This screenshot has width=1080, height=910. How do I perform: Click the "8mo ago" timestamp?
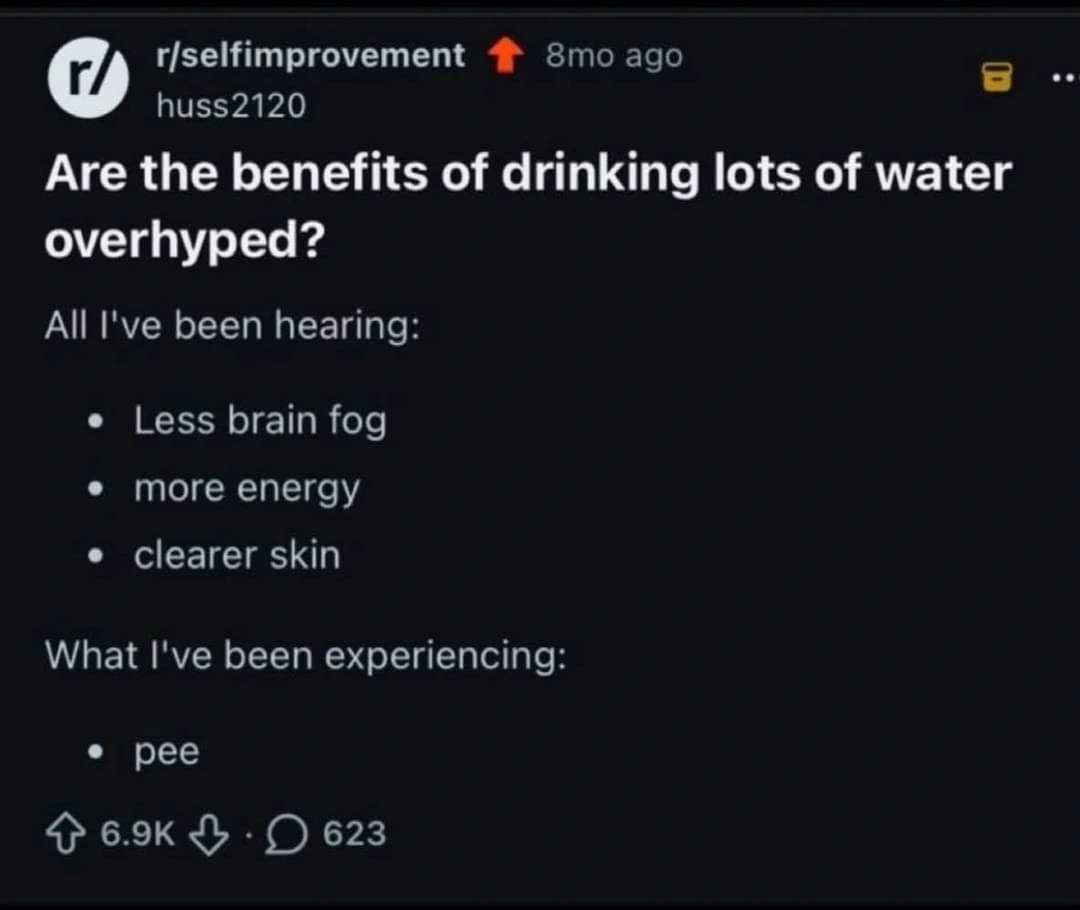coord(614,56)
